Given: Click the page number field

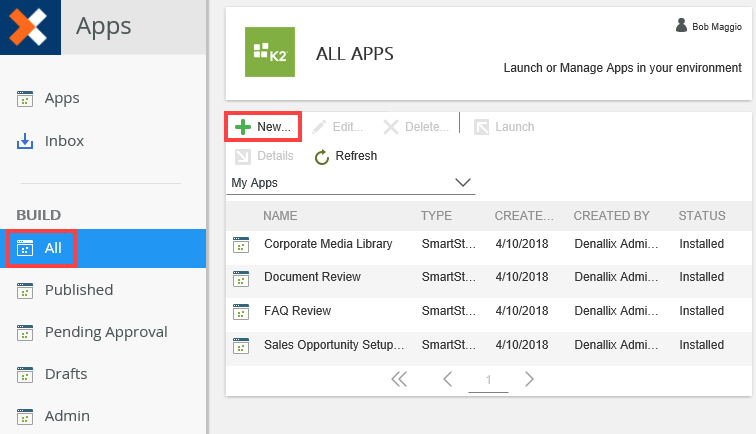Looking at the screenshot, I should [488, 381].
